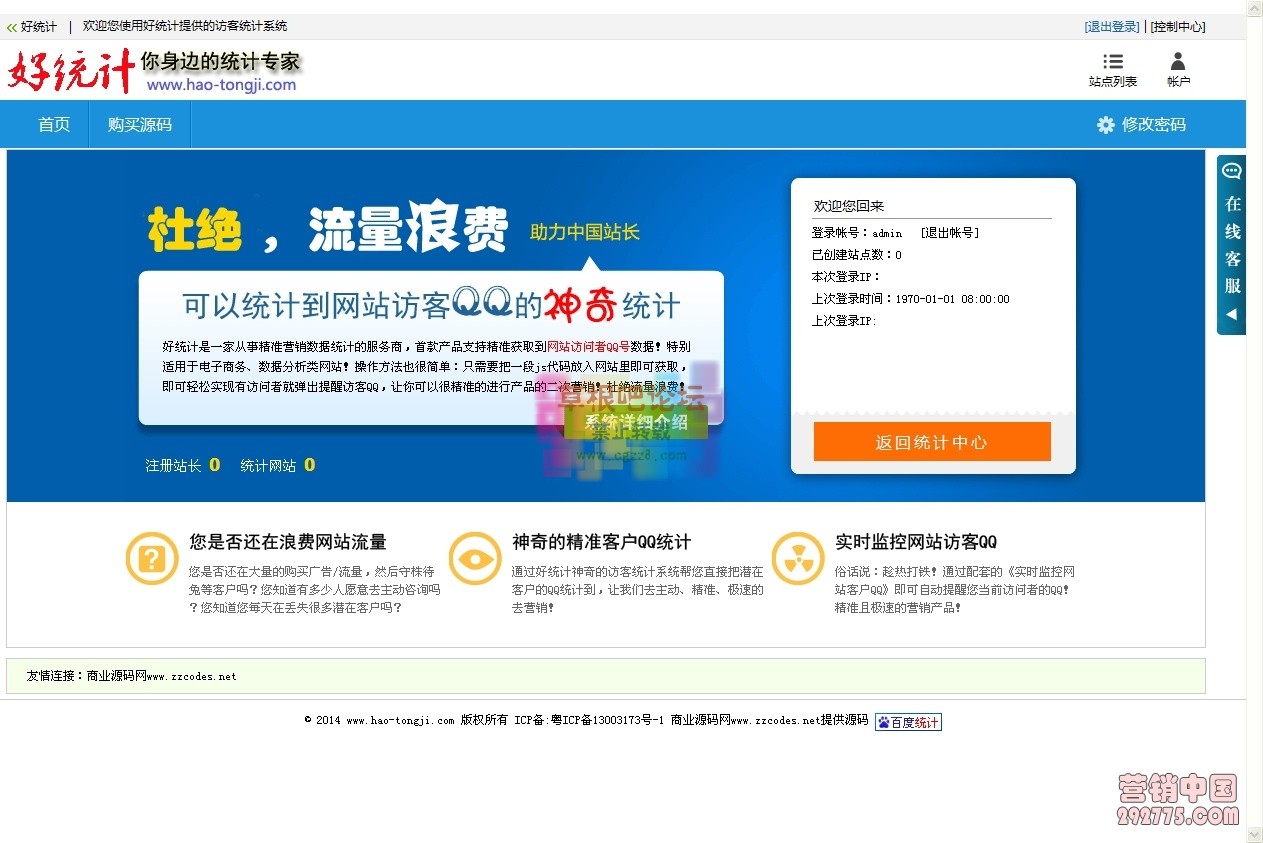
Task: Click the 退出登录 link at top right
Action: (x=1110, y=27)
